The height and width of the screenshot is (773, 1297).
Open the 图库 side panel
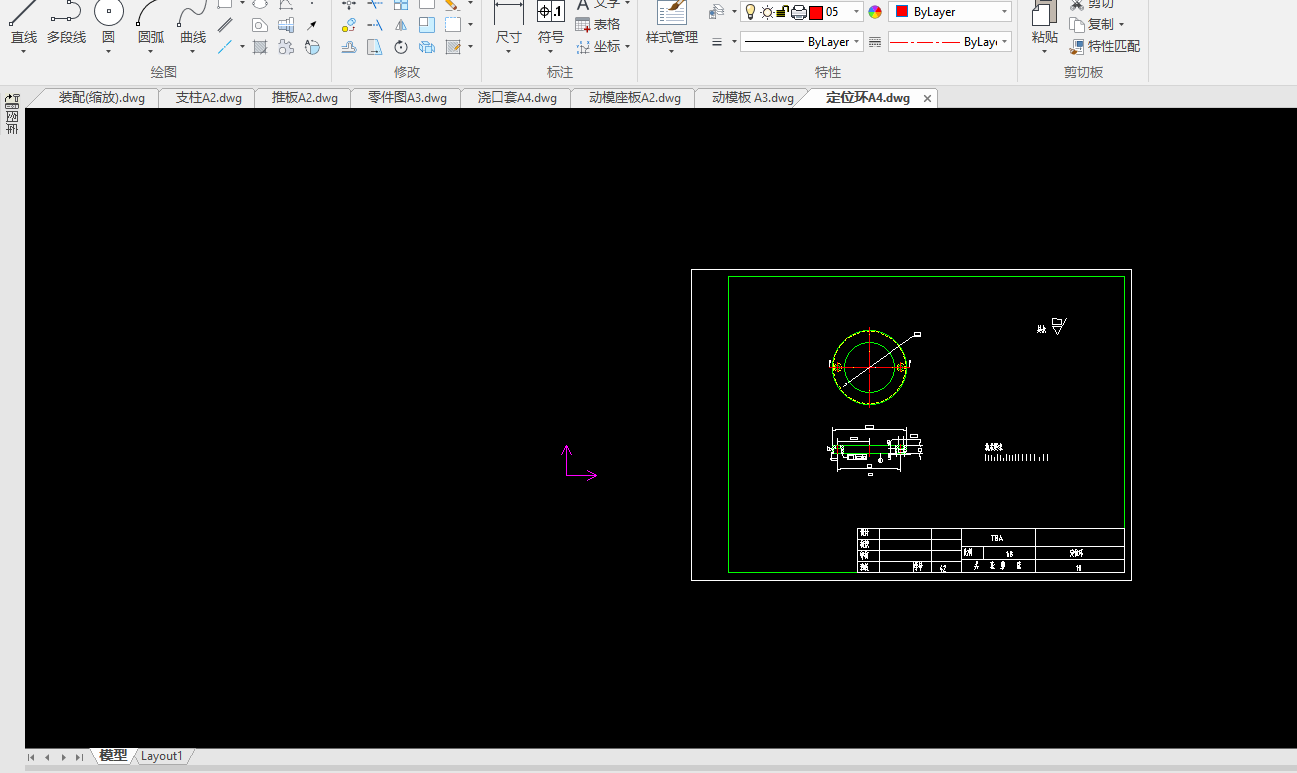[13, 115]
